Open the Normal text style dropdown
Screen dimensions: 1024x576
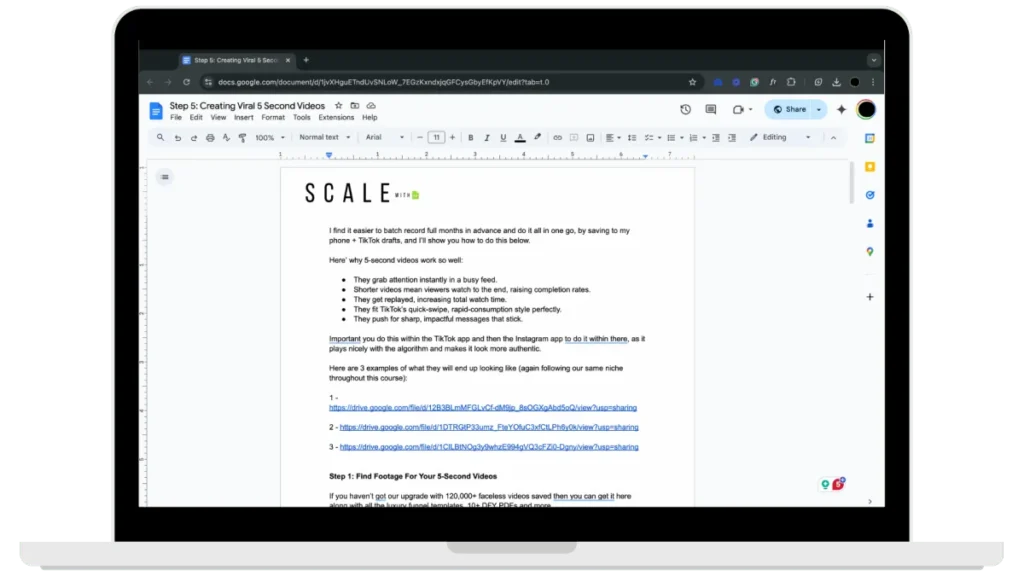click(x=324, y=138)
